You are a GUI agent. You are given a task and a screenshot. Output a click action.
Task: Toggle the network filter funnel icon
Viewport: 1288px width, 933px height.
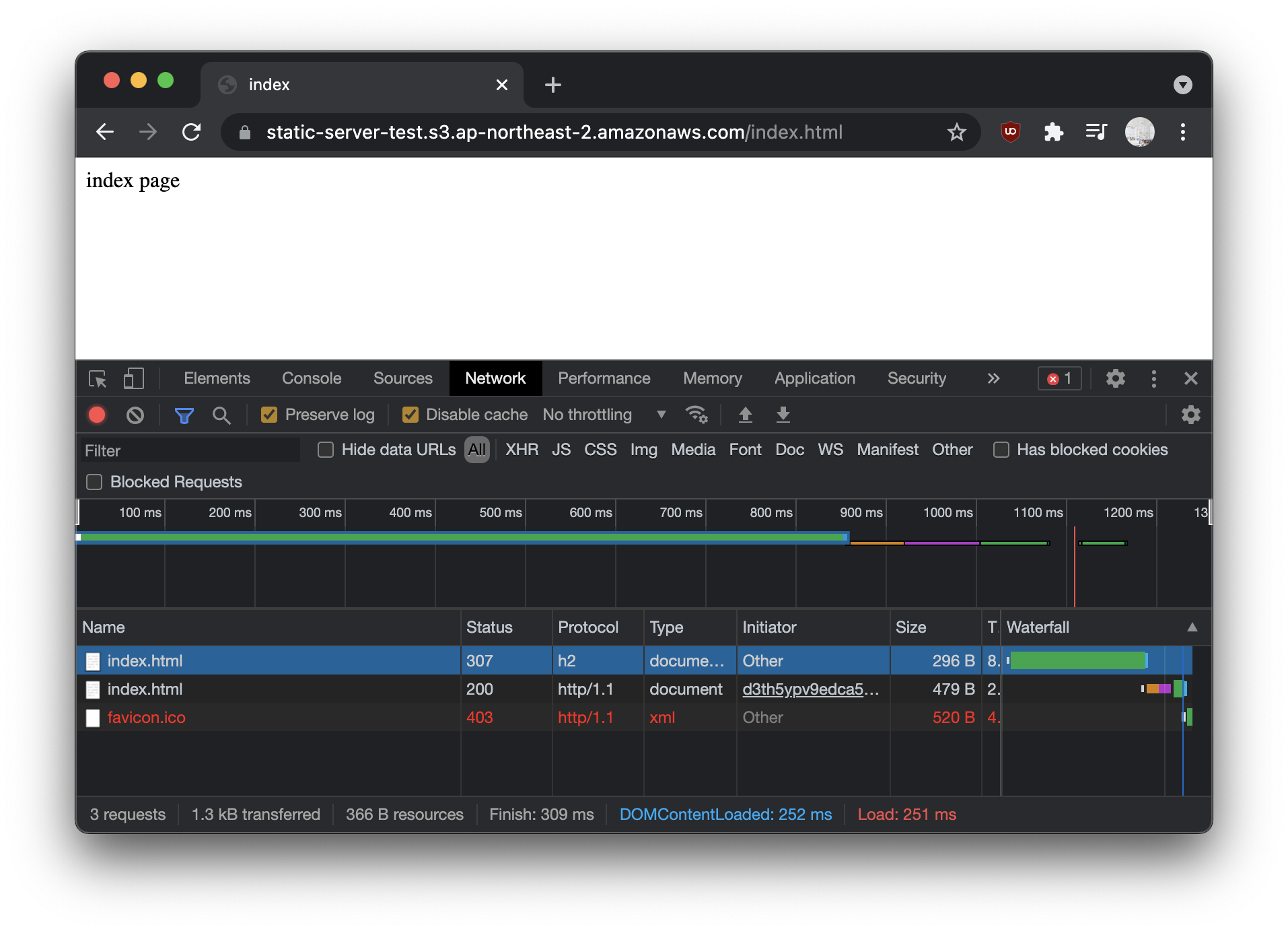point(184,415)
